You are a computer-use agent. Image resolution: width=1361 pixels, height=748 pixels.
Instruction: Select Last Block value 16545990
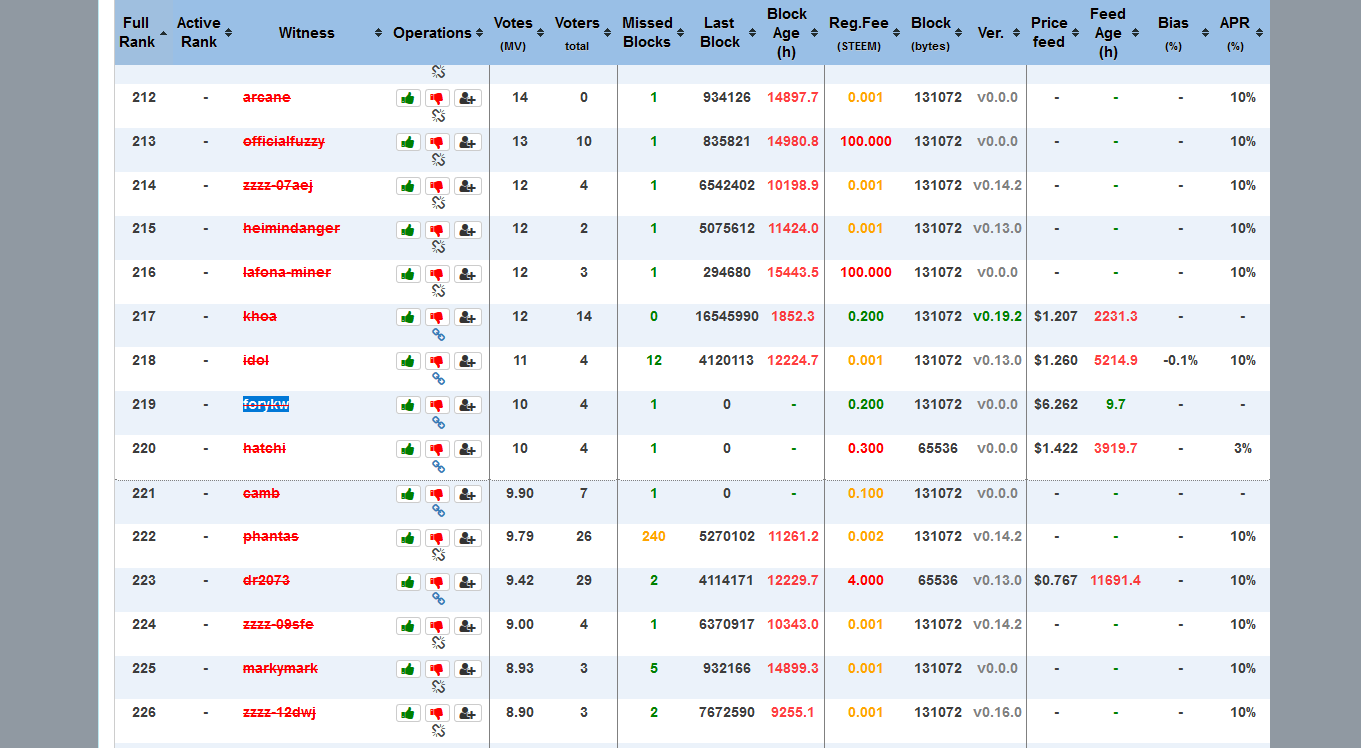click(x=727, y=316)
